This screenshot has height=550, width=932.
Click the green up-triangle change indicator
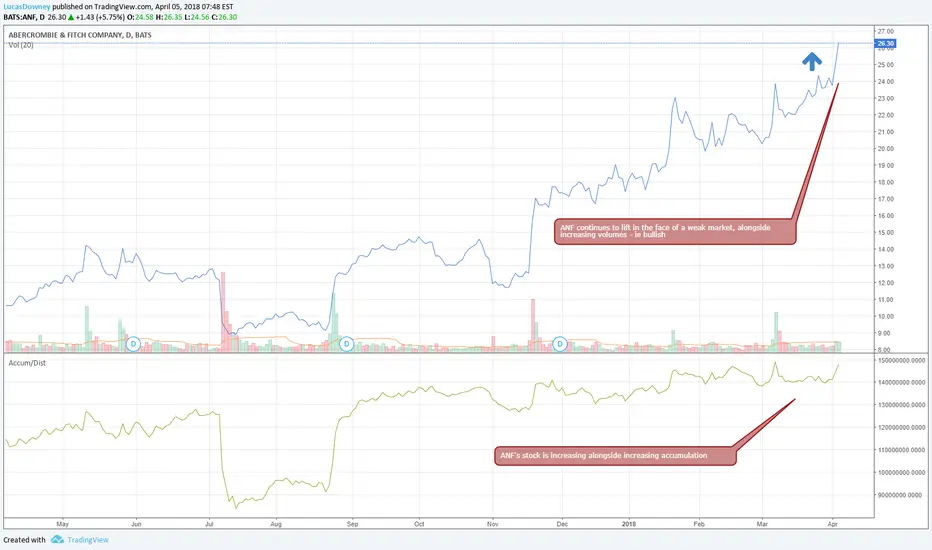coord(71,17)
